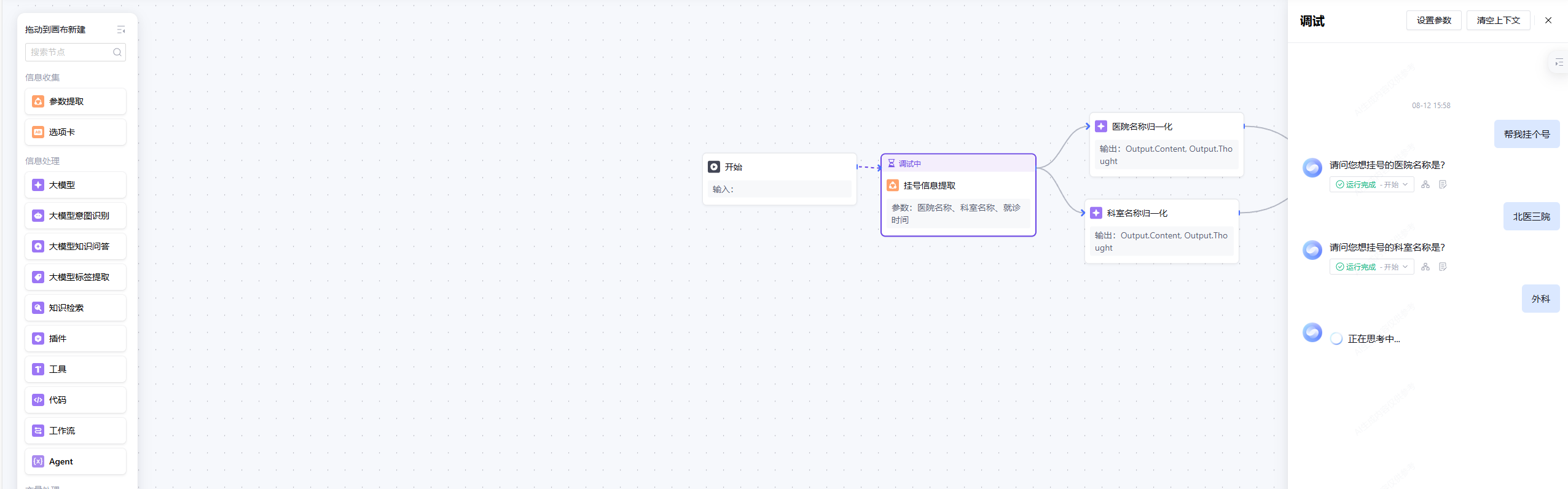Collapse the node palette sidebar
This screenshot has width=1568, height=489.
click(x=120, y=29)
